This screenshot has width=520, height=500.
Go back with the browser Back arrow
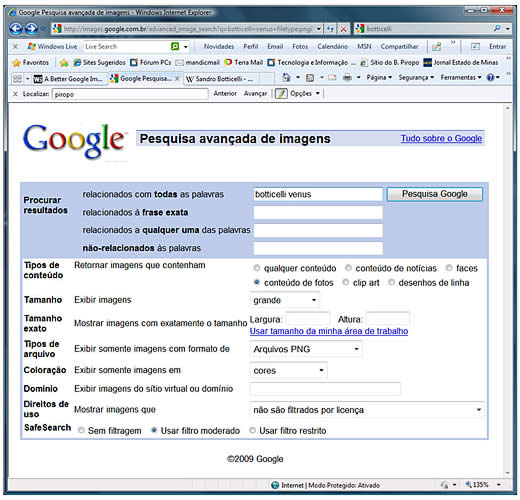(16, 29)
